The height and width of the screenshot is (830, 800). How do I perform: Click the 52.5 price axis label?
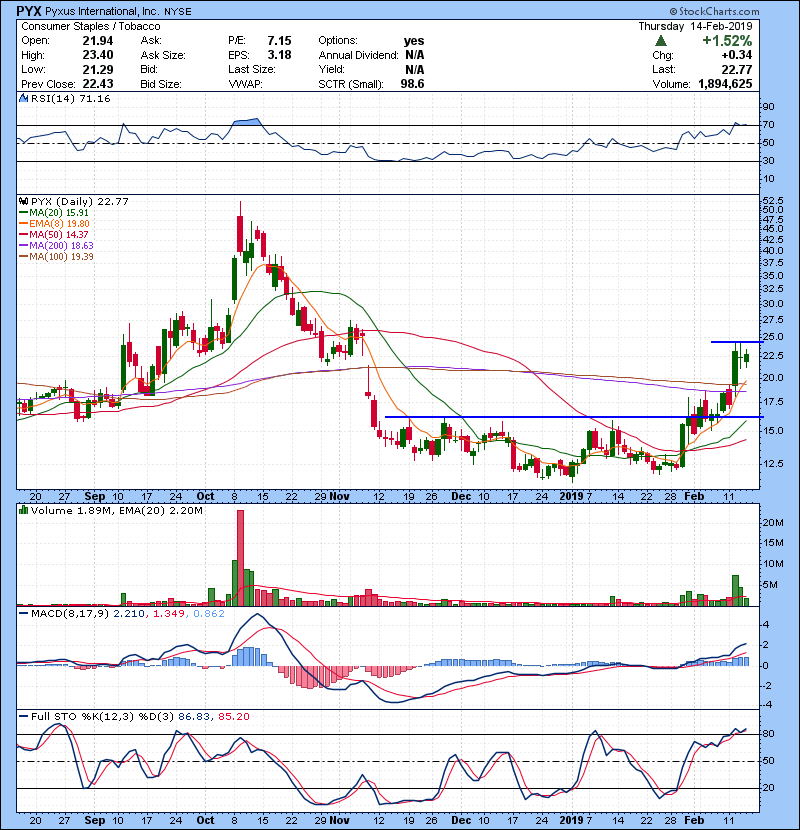[773, 201]
